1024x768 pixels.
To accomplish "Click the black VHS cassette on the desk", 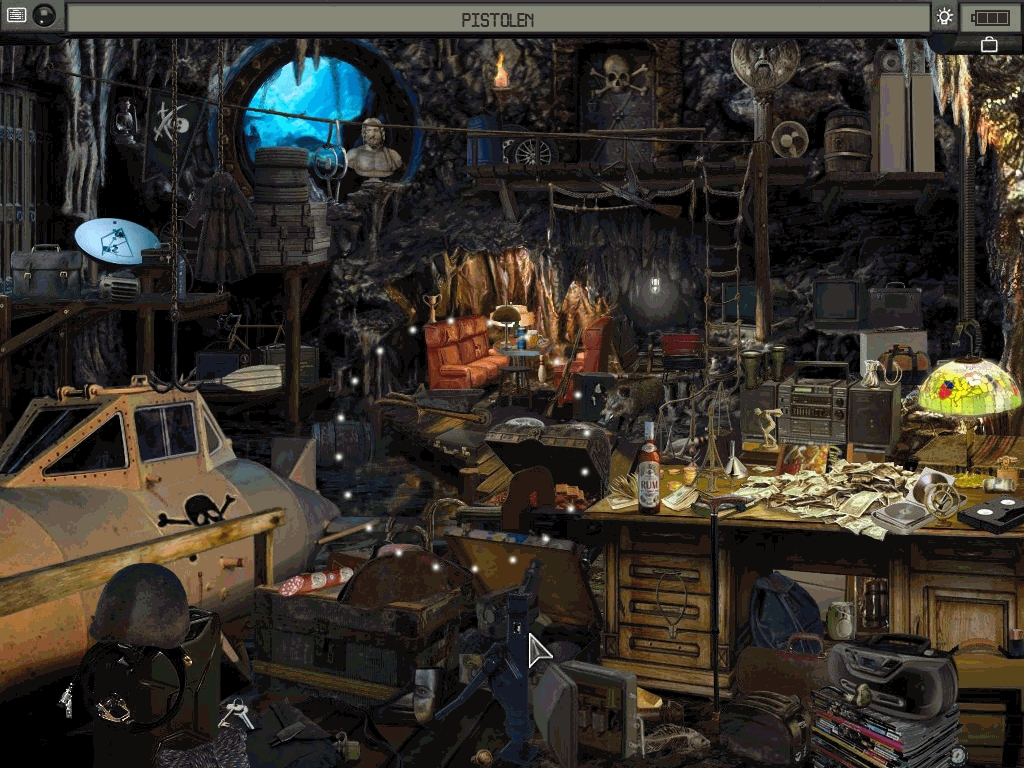I will 992,515.
